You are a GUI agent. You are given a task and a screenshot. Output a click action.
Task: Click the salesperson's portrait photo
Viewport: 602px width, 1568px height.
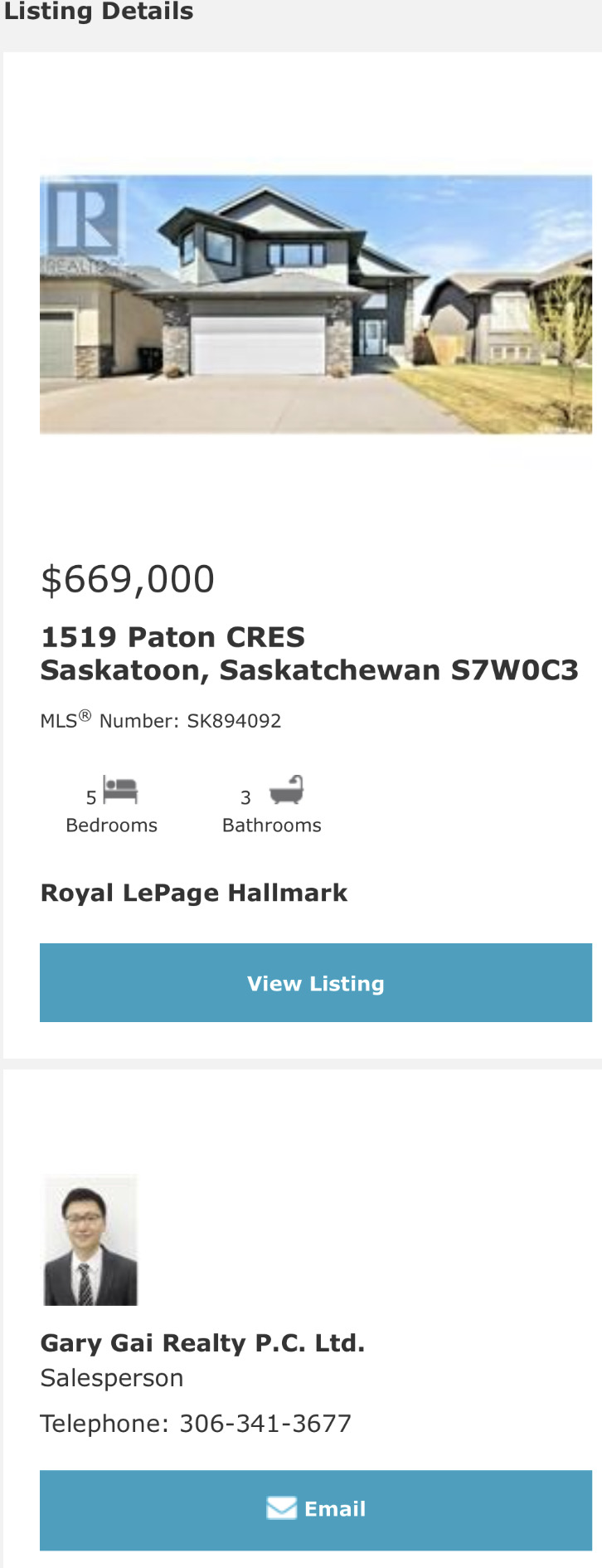tap(90, 1241)
